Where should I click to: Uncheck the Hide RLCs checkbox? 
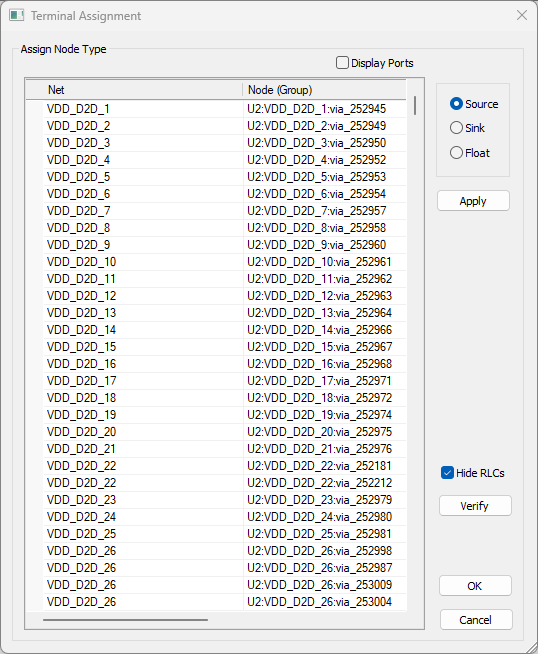(x=447, y=473)
